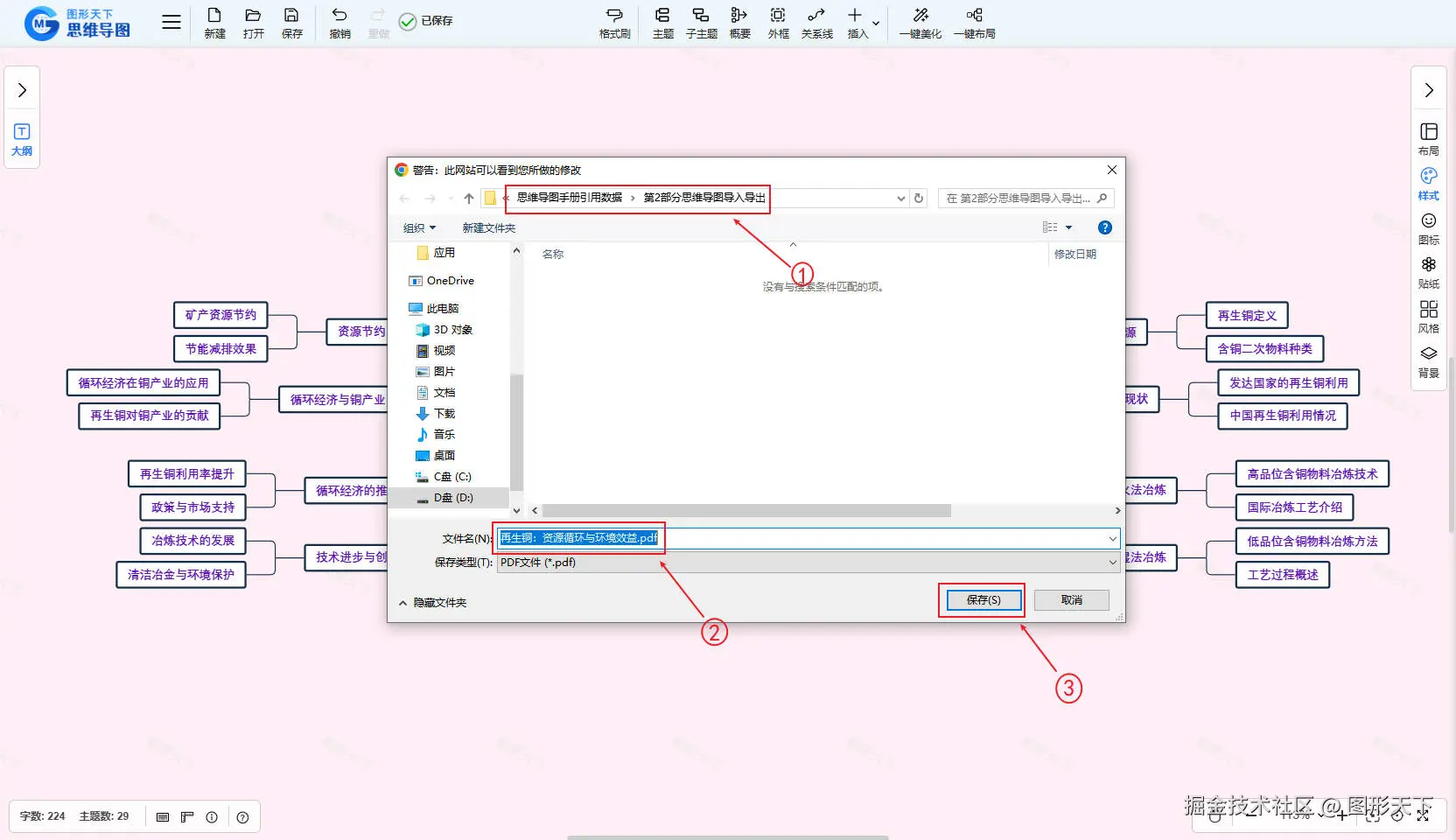Image resolution: width=1456 pixels, height=840 pixels.
Task: Insert a summary with 概要
Action: click(x=739, y=24)
